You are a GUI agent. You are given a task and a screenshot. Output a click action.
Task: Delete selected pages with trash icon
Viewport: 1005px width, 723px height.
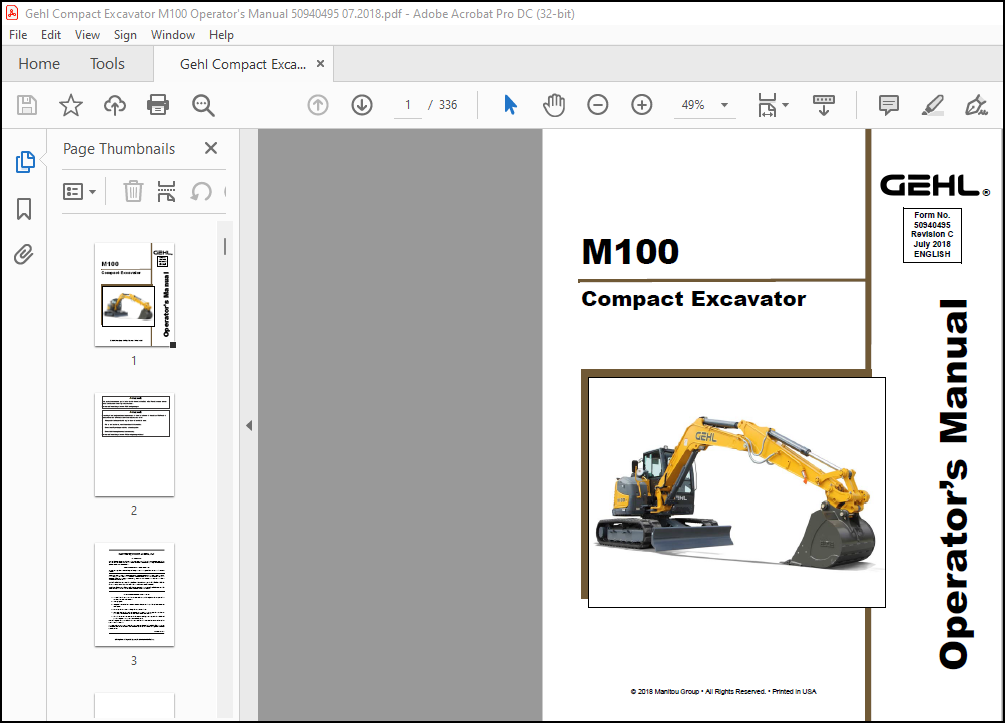133,191
